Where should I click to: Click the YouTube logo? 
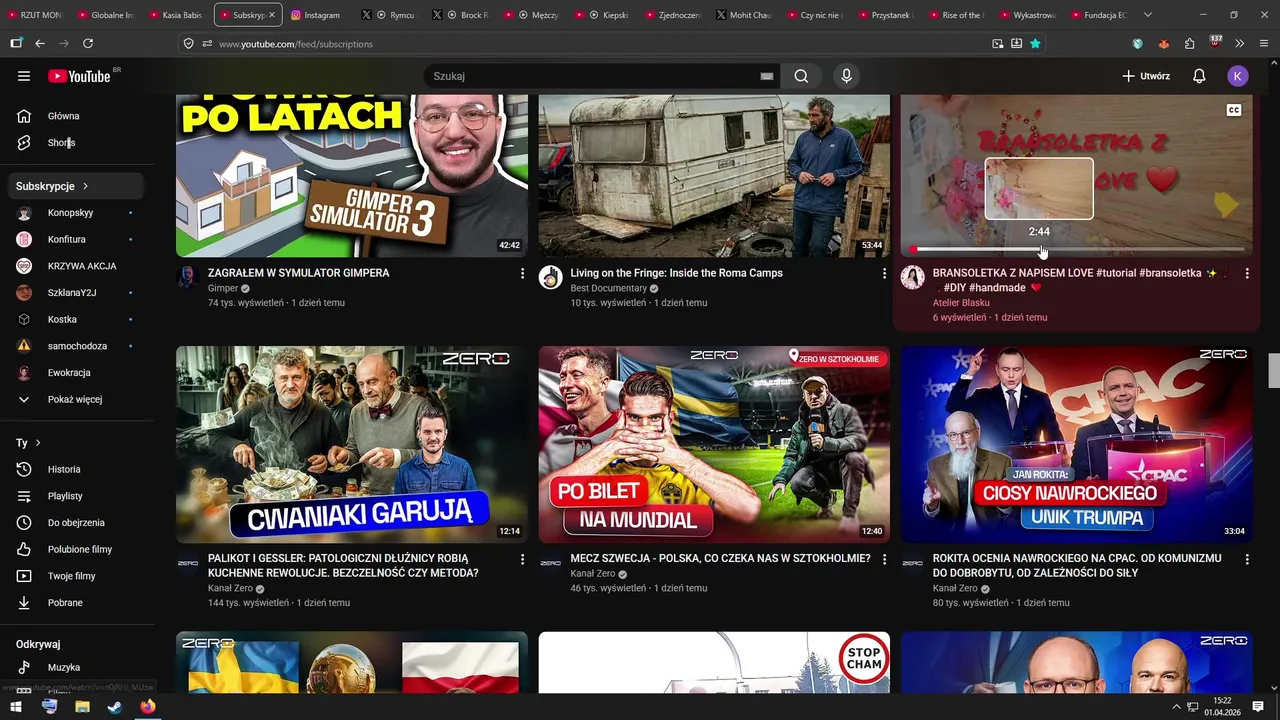(79, 76)
